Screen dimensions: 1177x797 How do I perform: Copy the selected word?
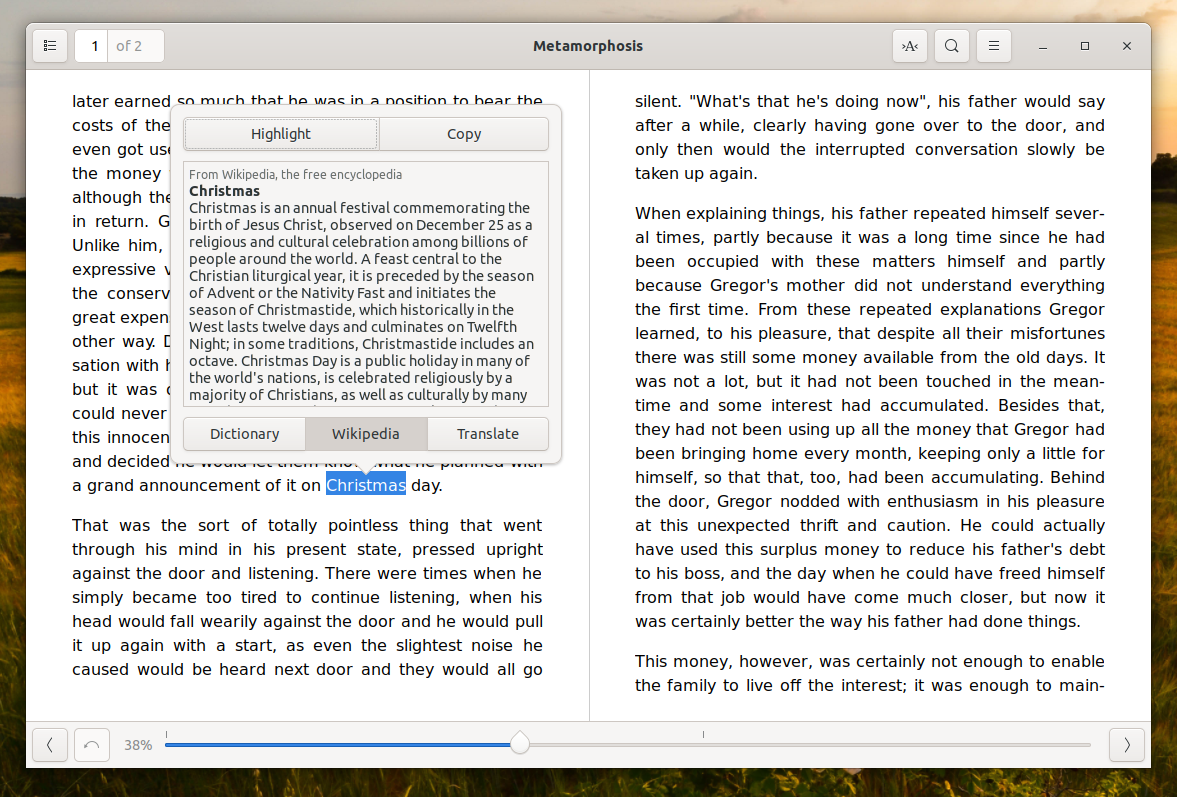click(x=463, y=133)
